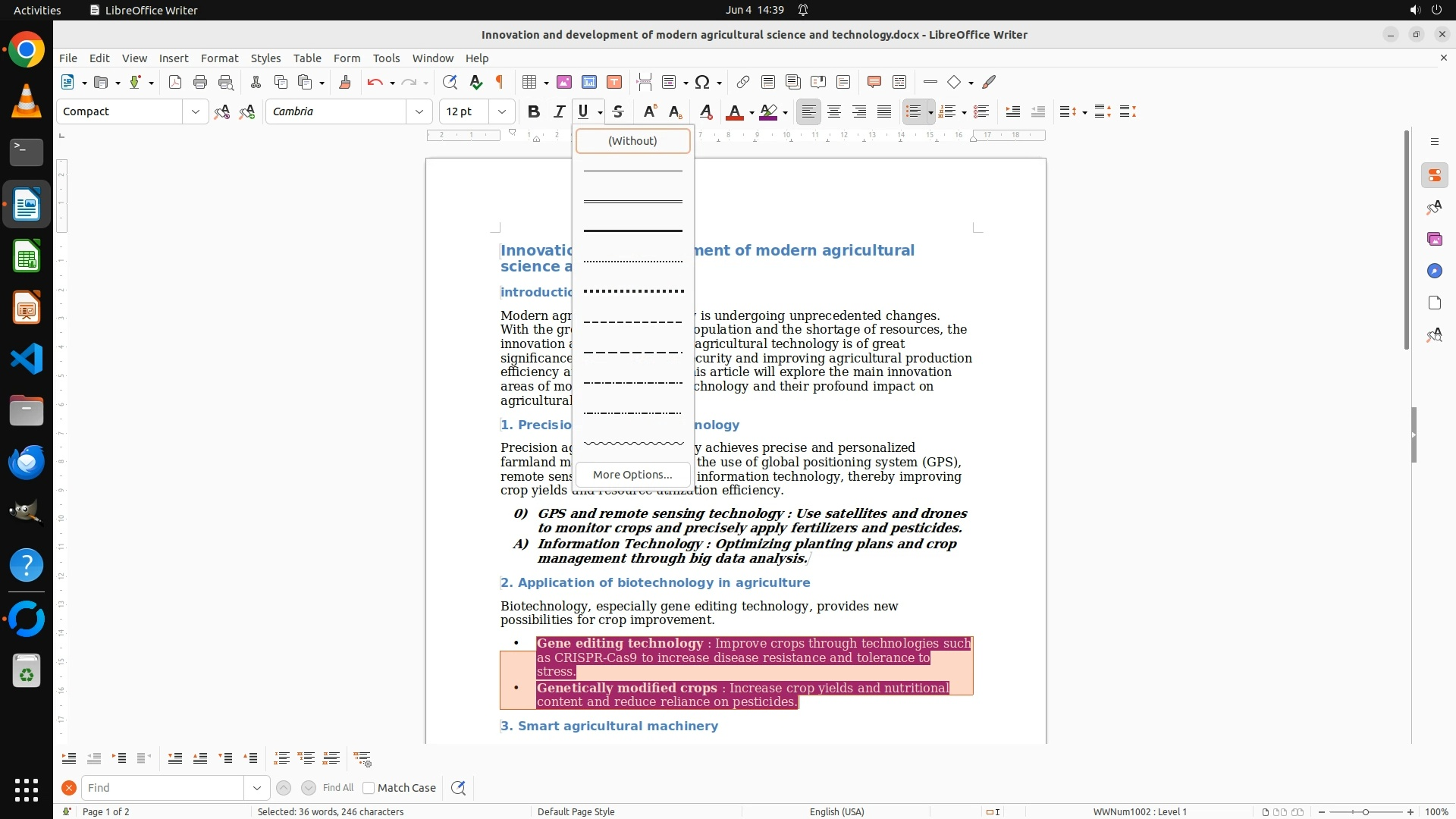Click the Bold formatting icon
This screenshot has width=1456, height=819.
[x=534, y=111]
